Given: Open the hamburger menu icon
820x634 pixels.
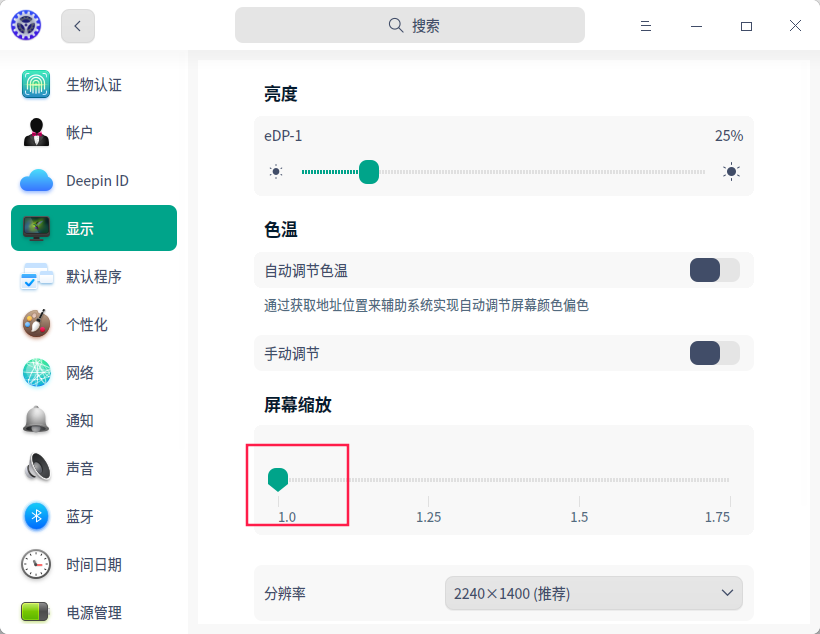Looking at the screenshot, I should (x=646, y=26).
